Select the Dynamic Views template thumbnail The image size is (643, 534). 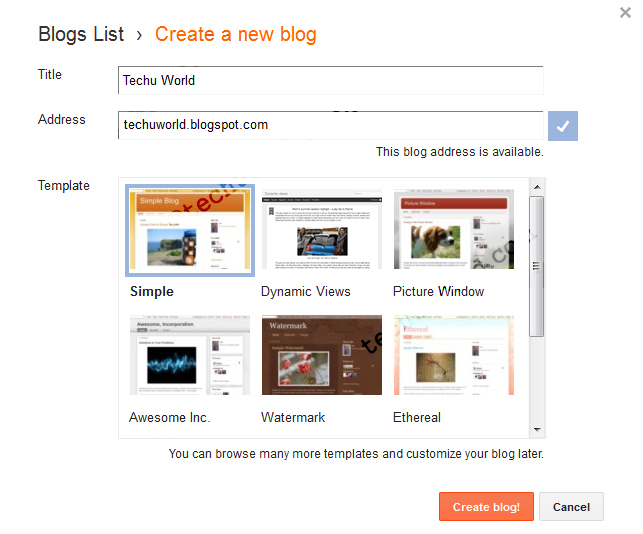point(322,229)
